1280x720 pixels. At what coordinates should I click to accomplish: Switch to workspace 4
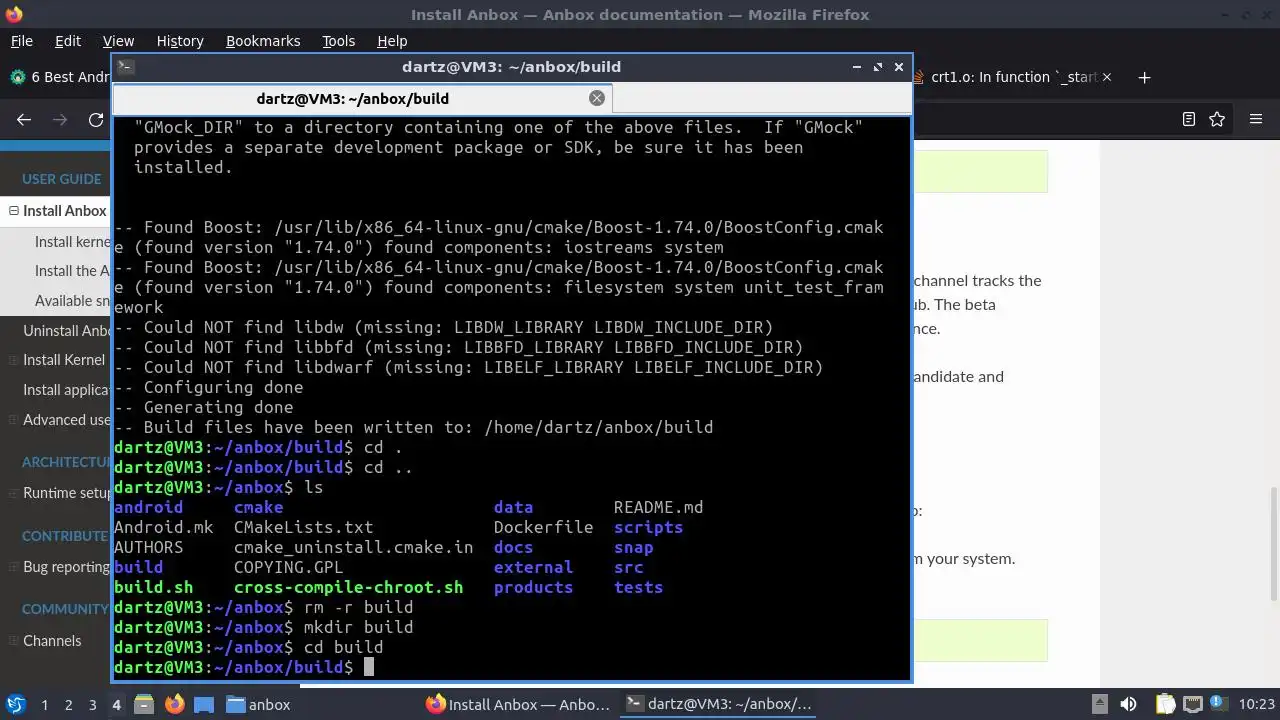tap(117, 705)
